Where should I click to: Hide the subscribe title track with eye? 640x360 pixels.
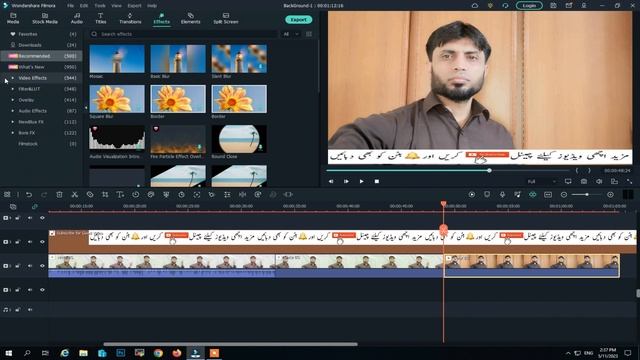[x=42, y=242]
